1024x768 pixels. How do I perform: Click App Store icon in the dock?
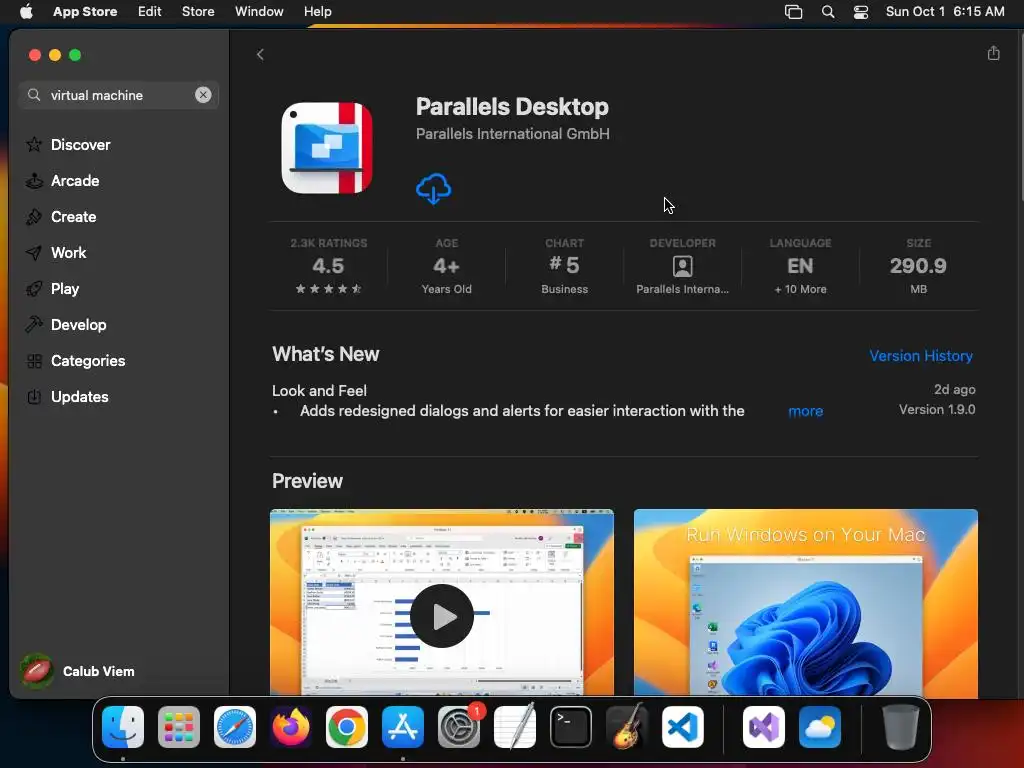(403, 727)
